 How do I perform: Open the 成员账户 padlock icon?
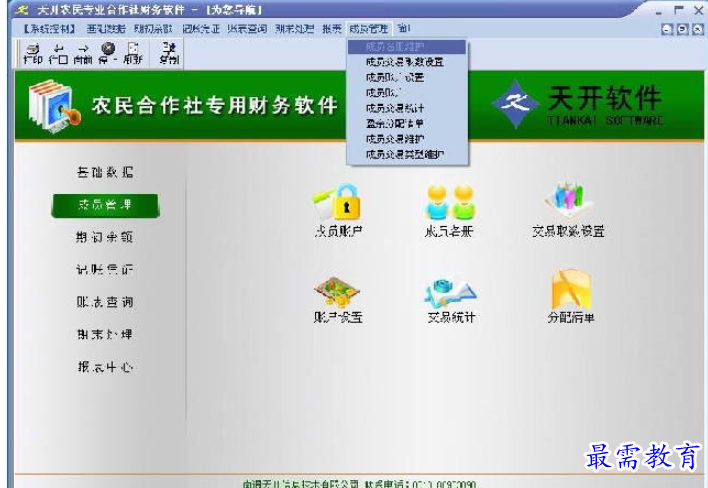[x=338, y=210]
